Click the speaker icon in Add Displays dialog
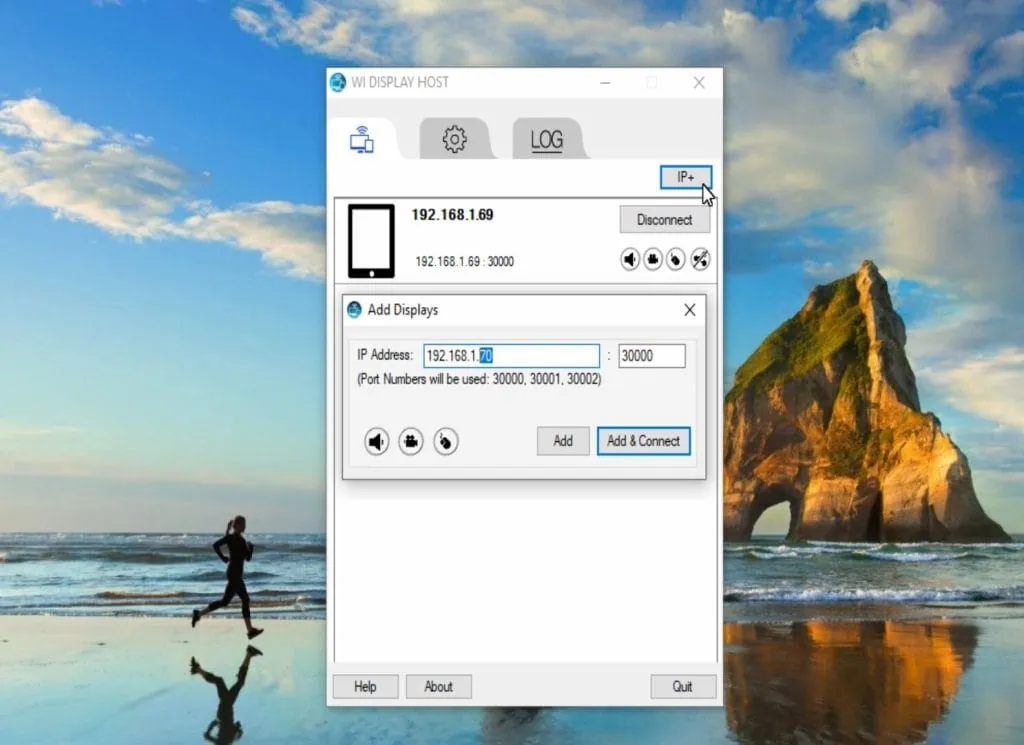This screenshot has width=1024, height=745. tap(377, 442)
